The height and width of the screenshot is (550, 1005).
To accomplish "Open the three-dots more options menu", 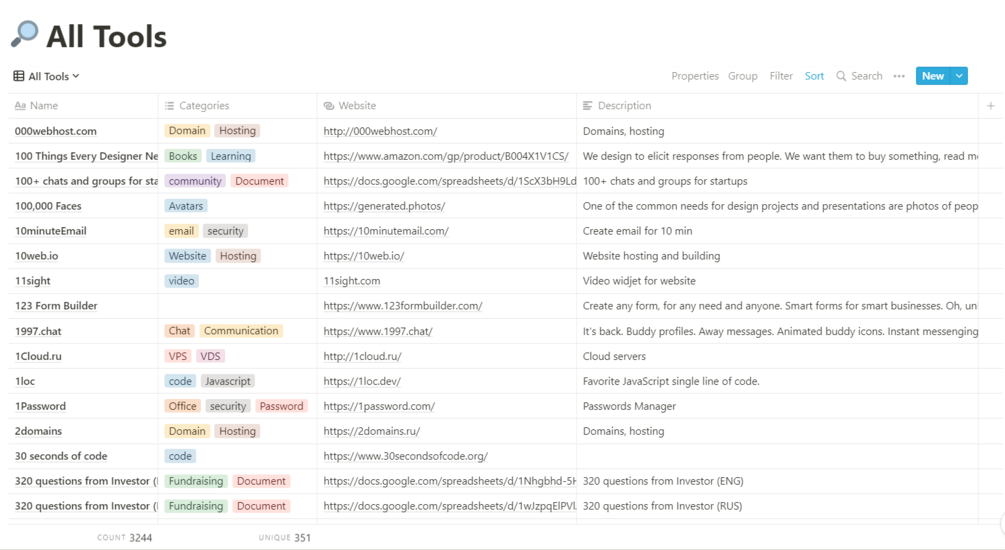I will 899,76.
